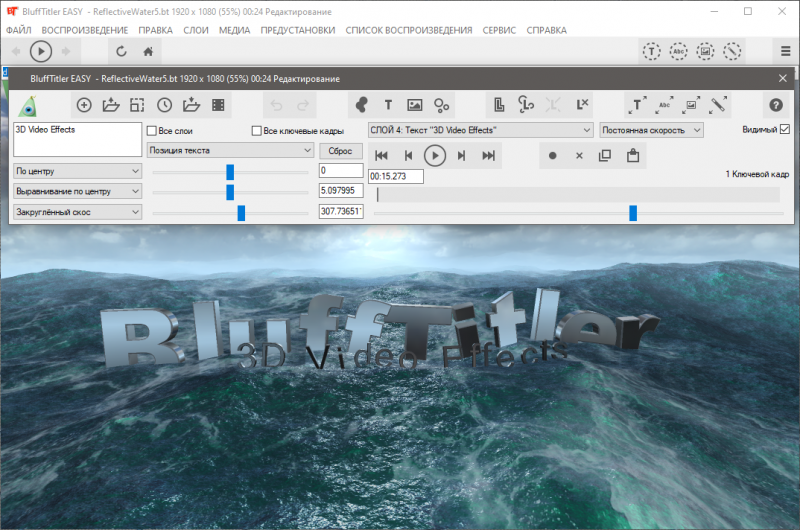Paste keyframe with clipboard icon
Viewport: 800px width, 530px height.
click(632, 155)
